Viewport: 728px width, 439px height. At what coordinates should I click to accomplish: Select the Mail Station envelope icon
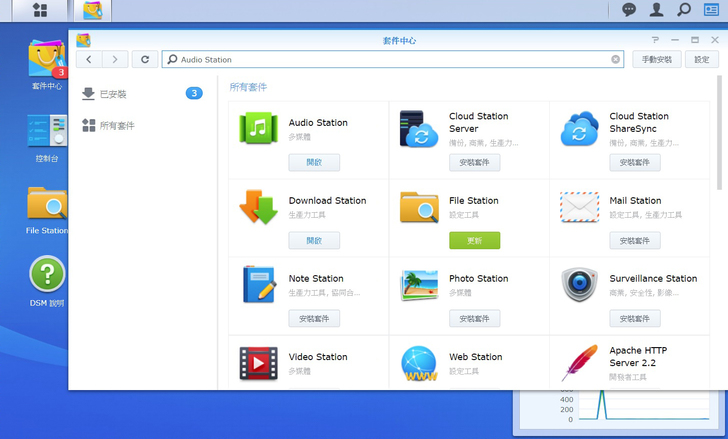pyautogui.click(x=579, y=207)
